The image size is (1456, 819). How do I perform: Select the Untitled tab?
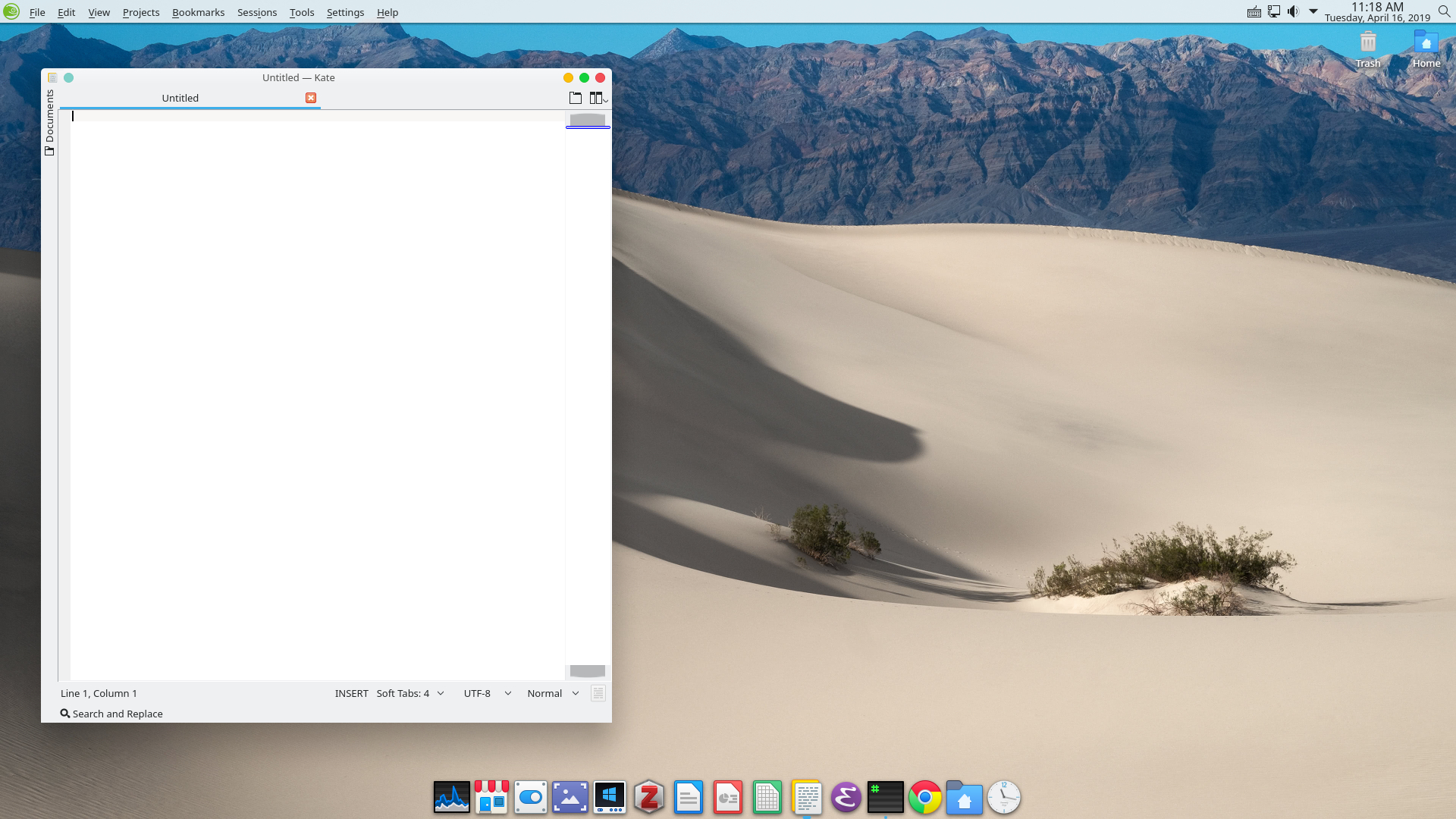click(180, 98)
